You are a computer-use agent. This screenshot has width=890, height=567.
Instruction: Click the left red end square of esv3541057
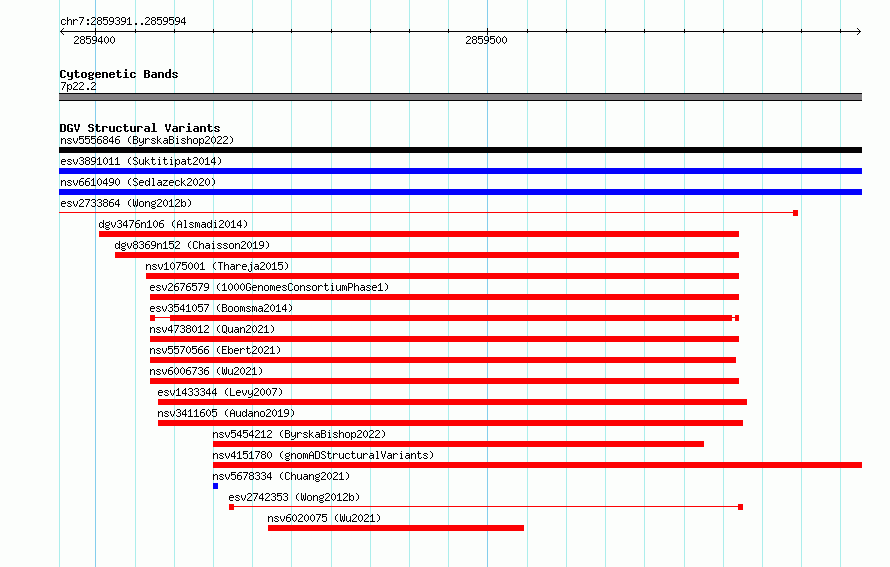coord(153,318)
